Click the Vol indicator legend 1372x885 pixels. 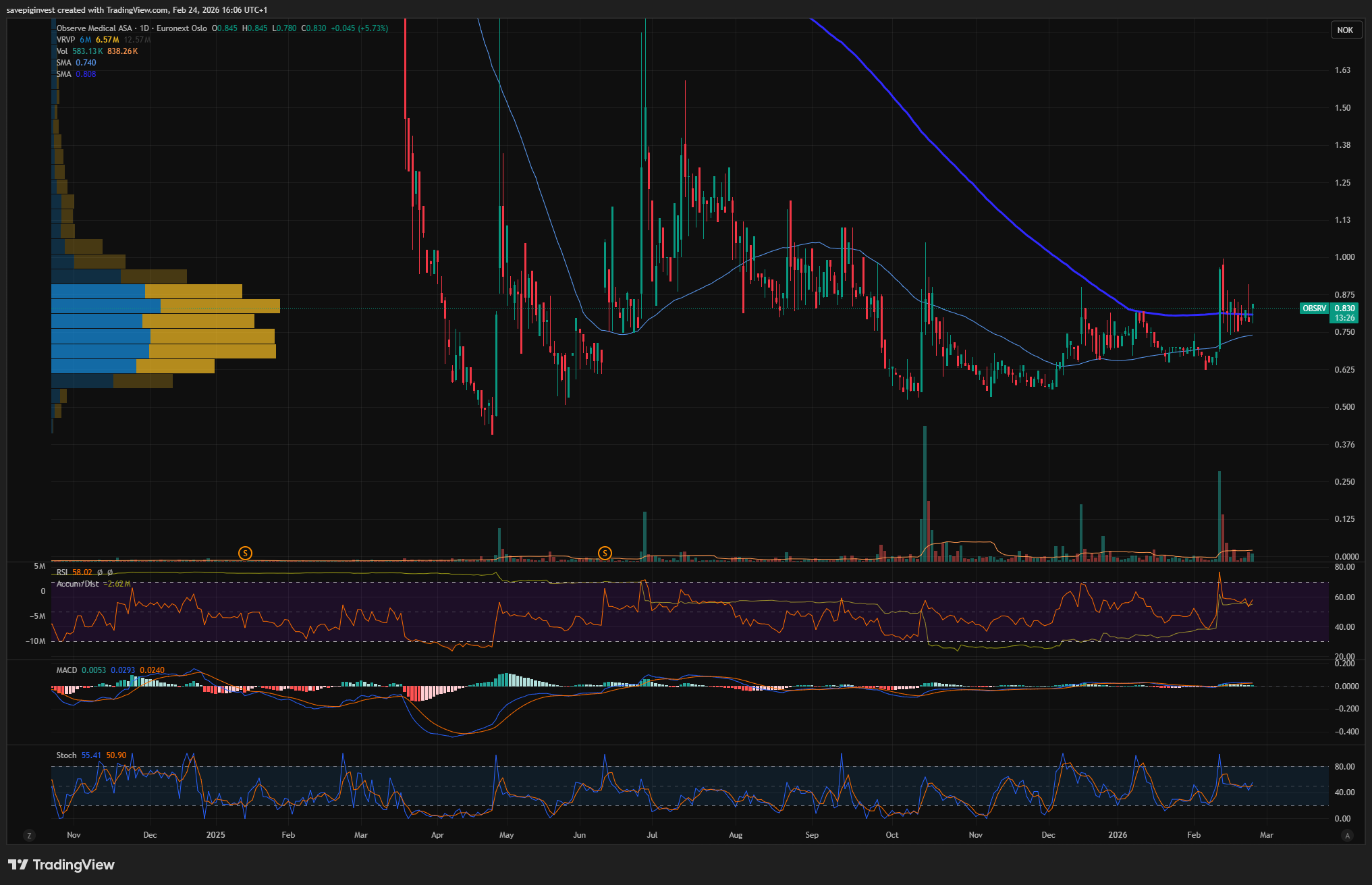pyautogui.click(x=62, y=51)
